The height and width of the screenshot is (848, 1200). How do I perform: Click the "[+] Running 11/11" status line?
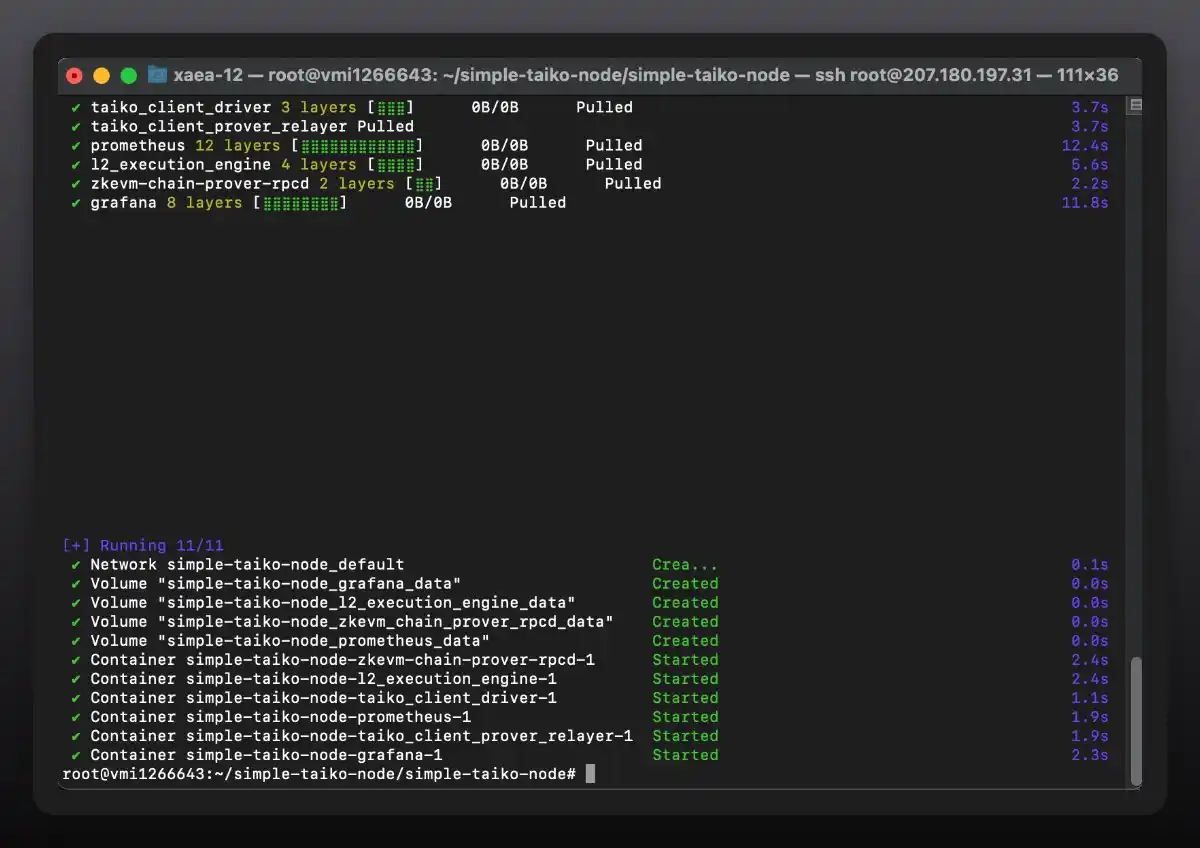tap(143, 546)
